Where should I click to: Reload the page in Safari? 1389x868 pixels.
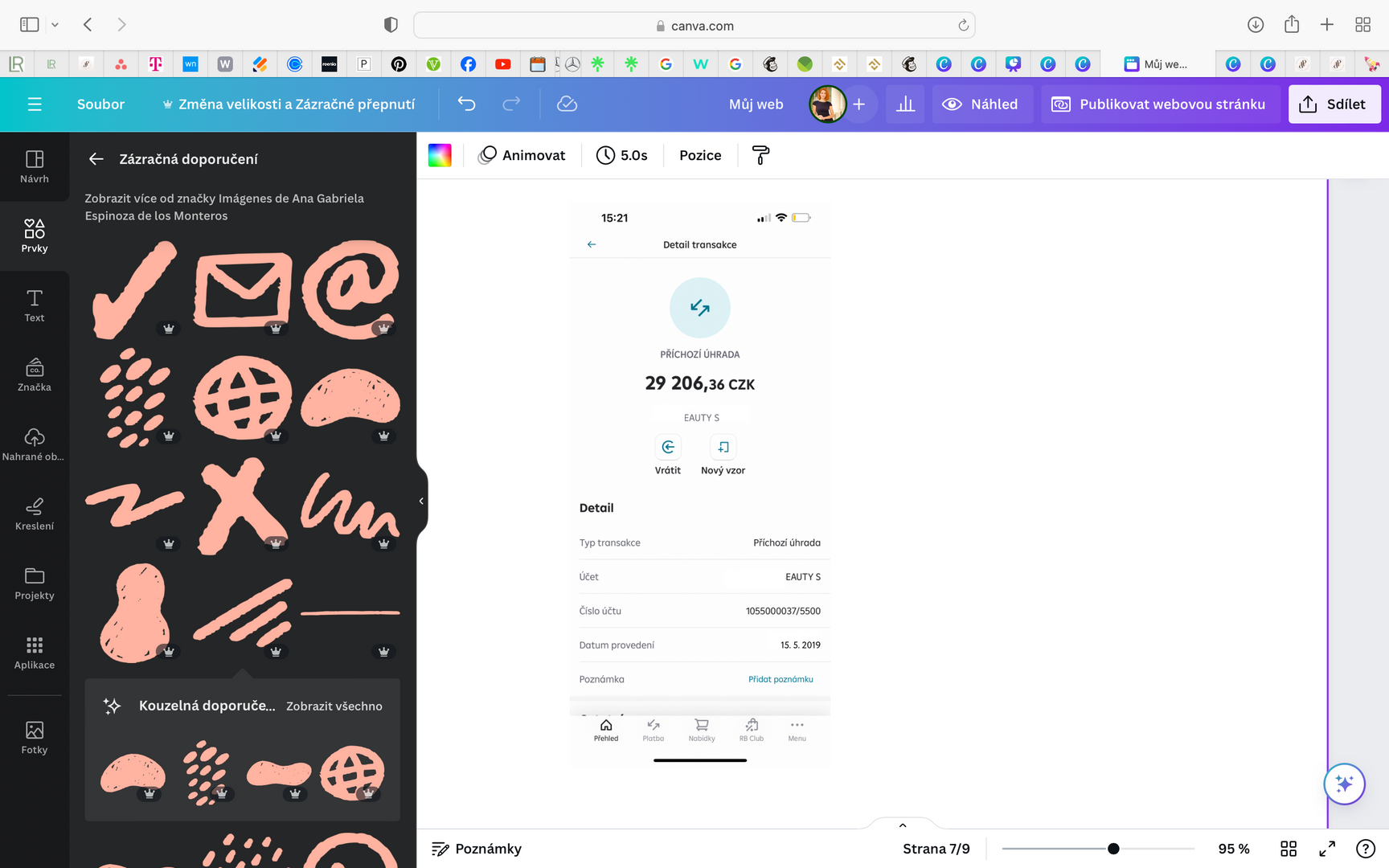pos(963,26)
